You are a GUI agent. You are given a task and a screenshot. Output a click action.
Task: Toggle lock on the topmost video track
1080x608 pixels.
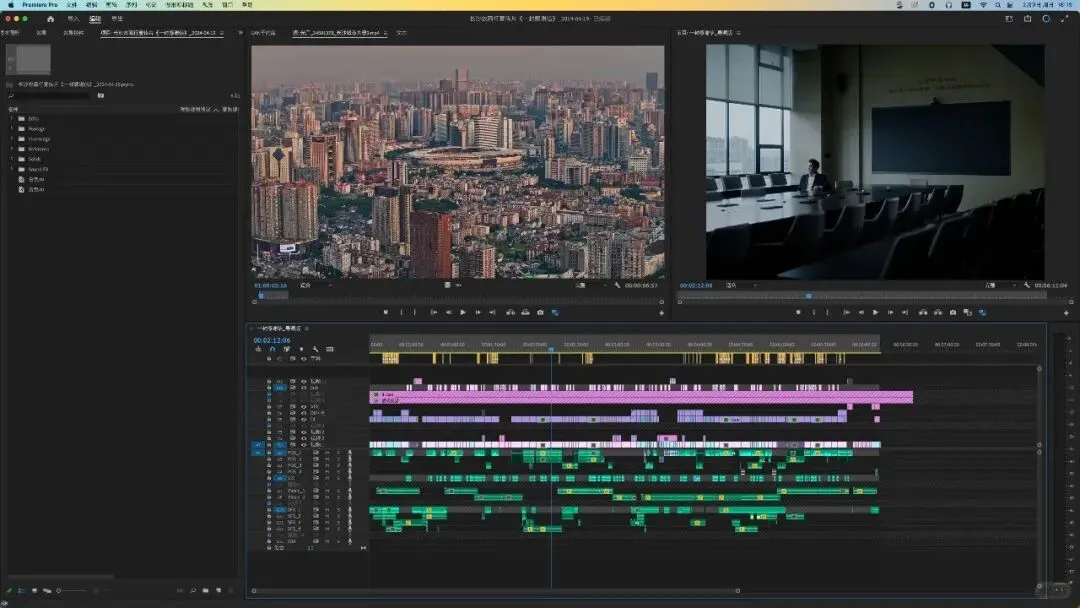coord(269,381)
